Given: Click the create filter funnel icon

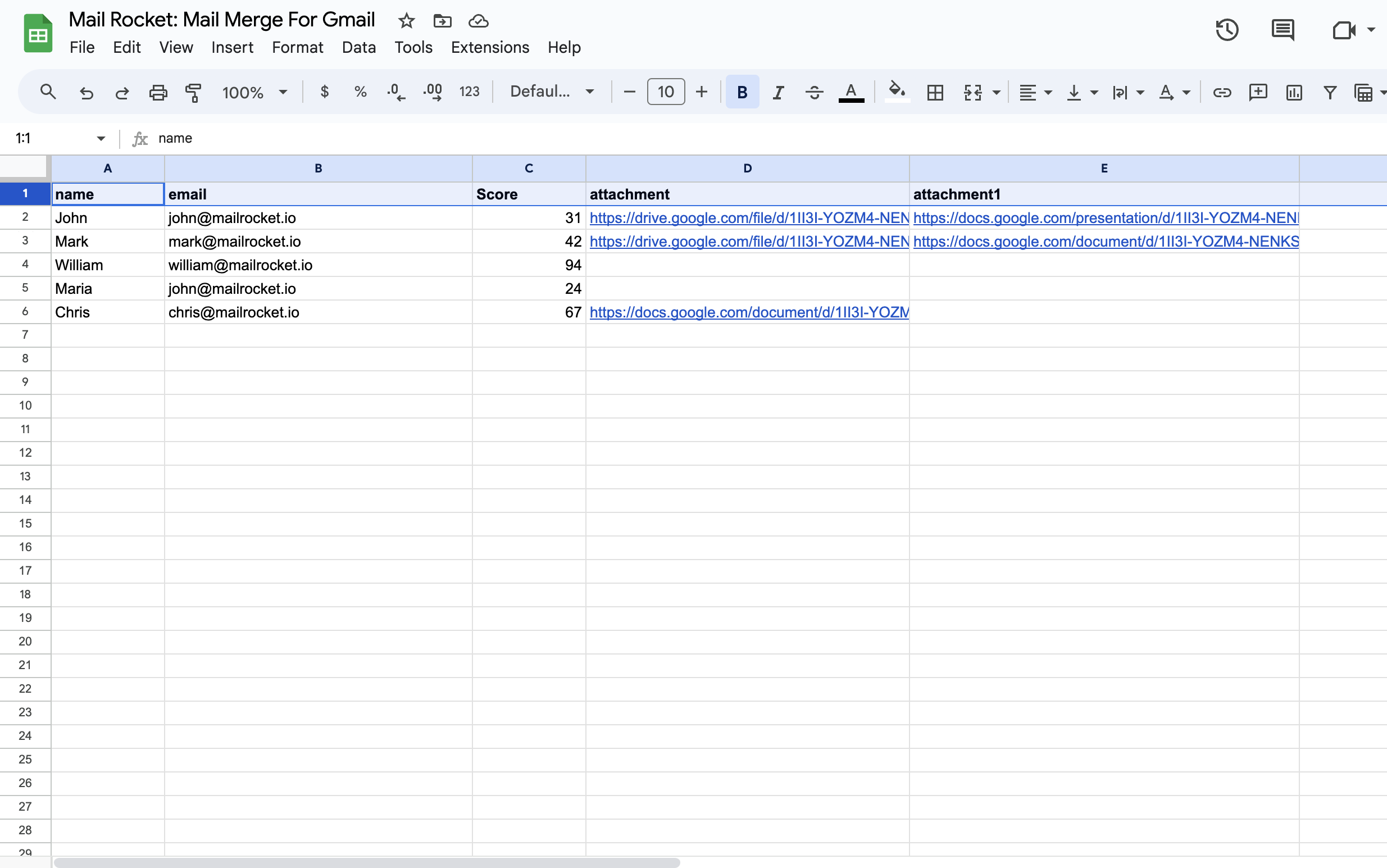Looking at the screenshot, I should 1330,92.
